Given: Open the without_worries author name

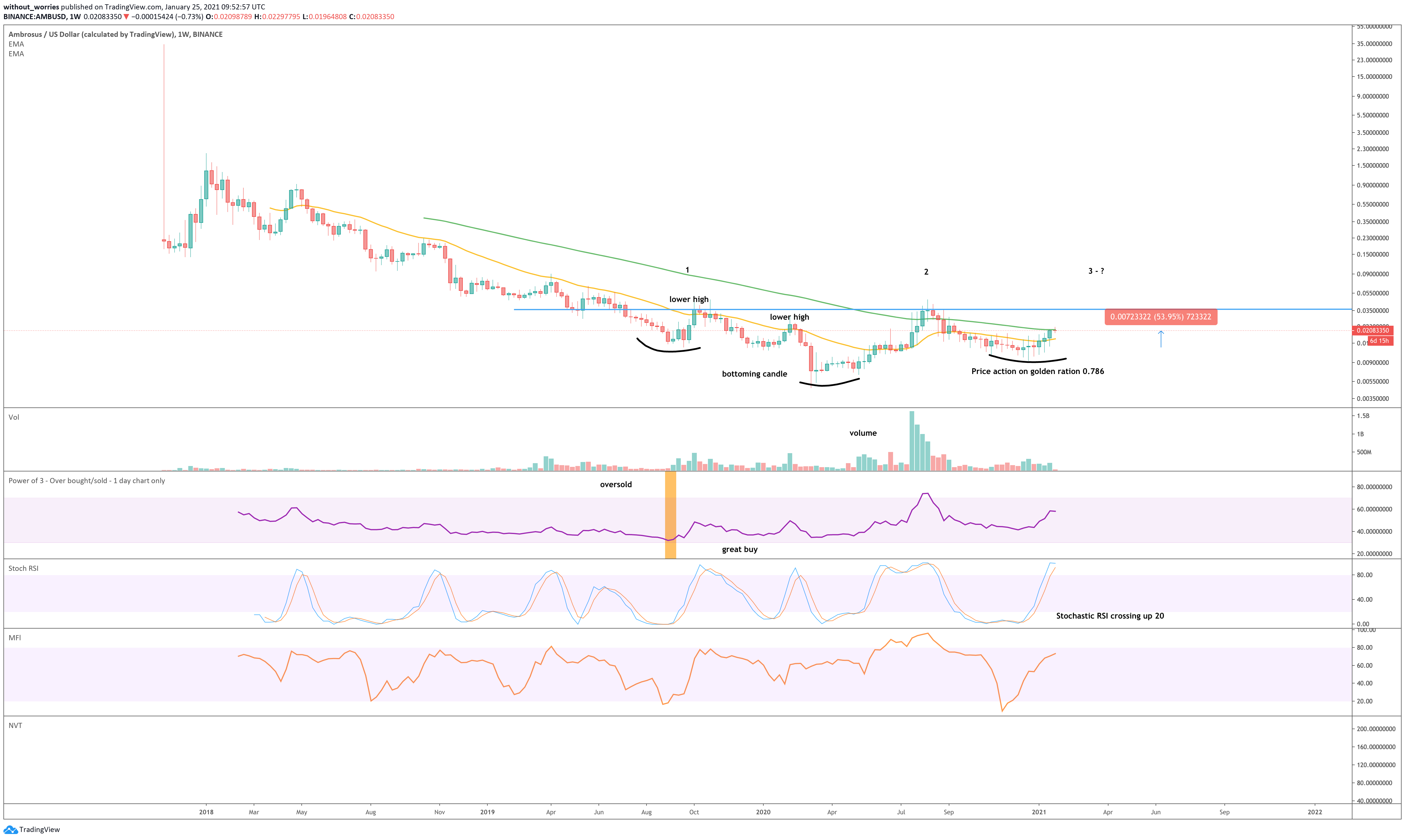Looking at the screenshot, I should point(31,7).
